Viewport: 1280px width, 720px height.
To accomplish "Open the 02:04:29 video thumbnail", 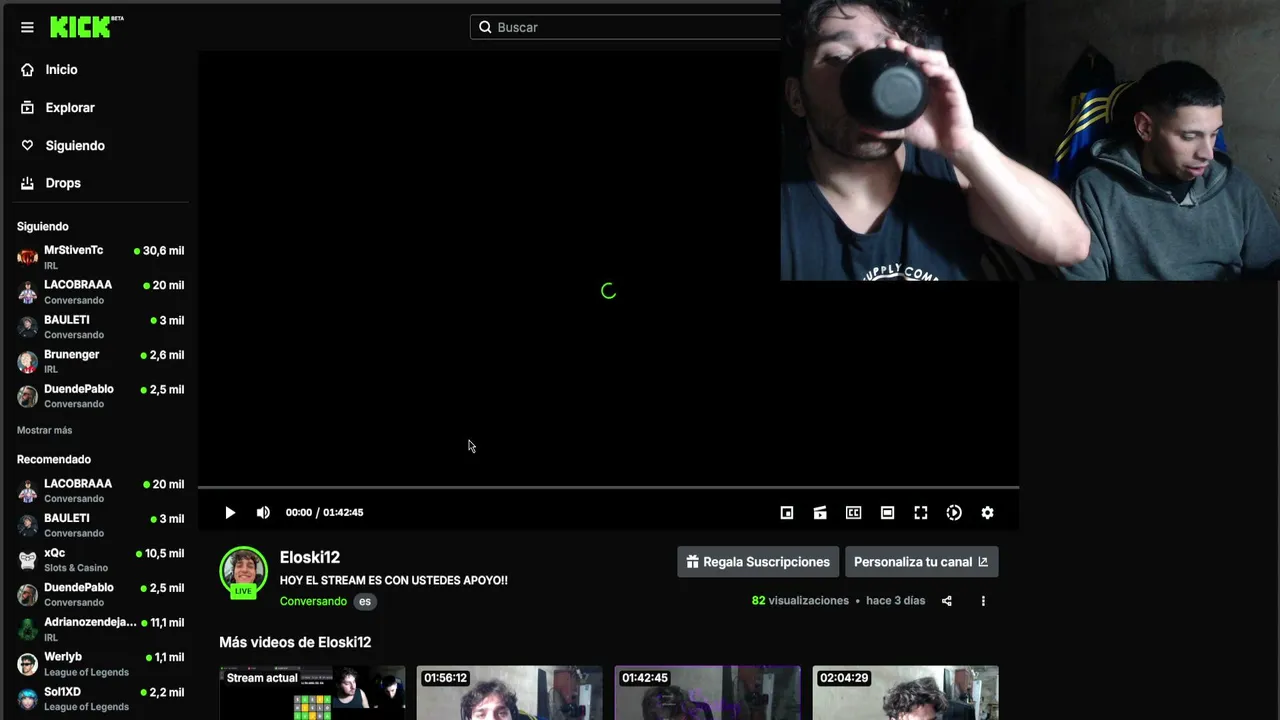I will [906, 693].
